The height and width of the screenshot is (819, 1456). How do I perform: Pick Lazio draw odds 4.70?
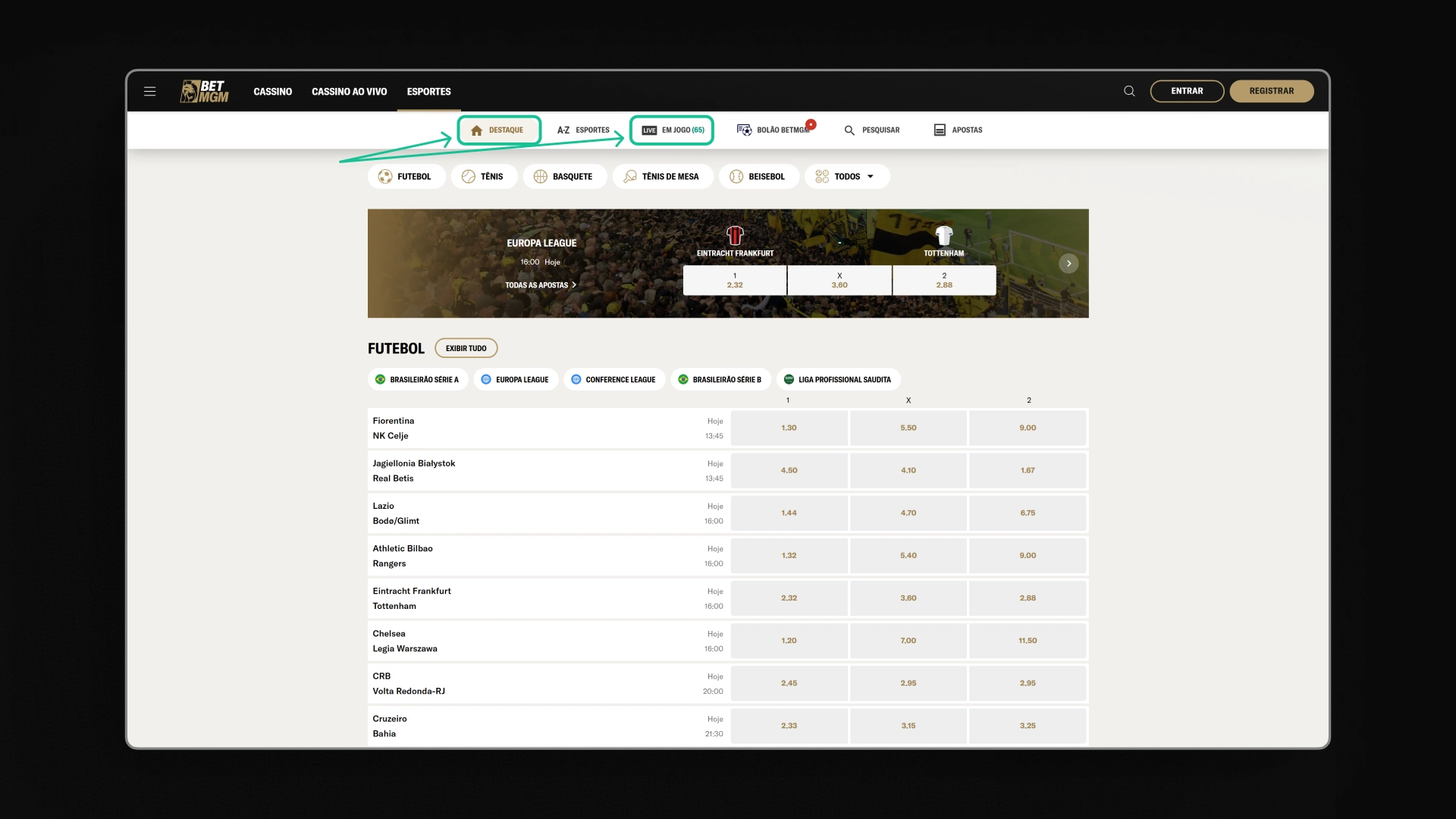pos(908,513)
